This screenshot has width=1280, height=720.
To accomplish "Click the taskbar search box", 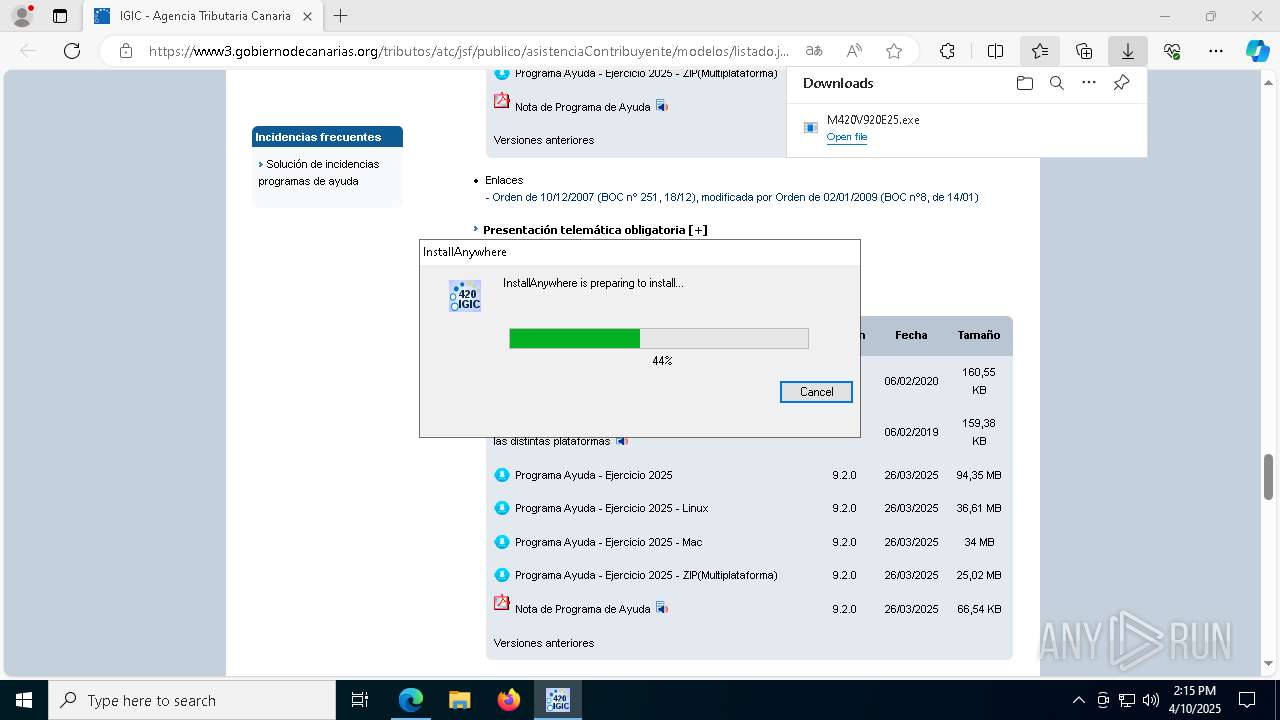I will coord(192,700).
